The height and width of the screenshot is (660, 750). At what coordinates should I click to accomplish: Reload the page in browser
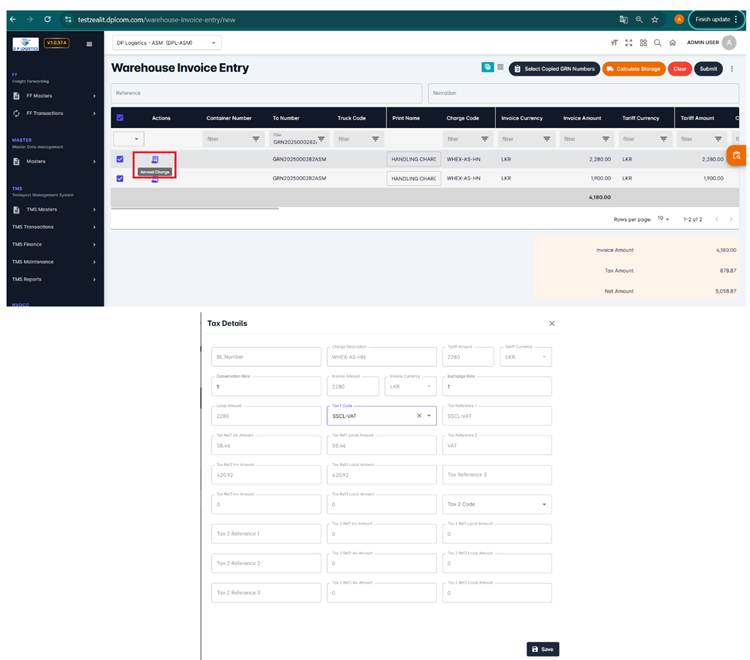47,20
